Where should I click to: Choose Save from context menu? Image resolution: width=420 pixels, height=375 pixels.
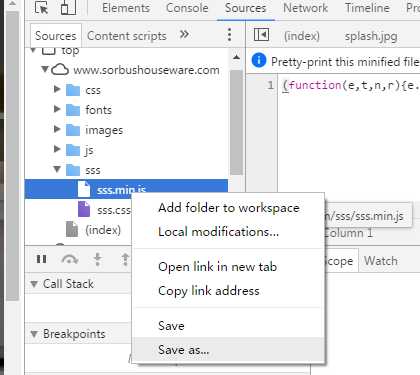tap(228, 326)
